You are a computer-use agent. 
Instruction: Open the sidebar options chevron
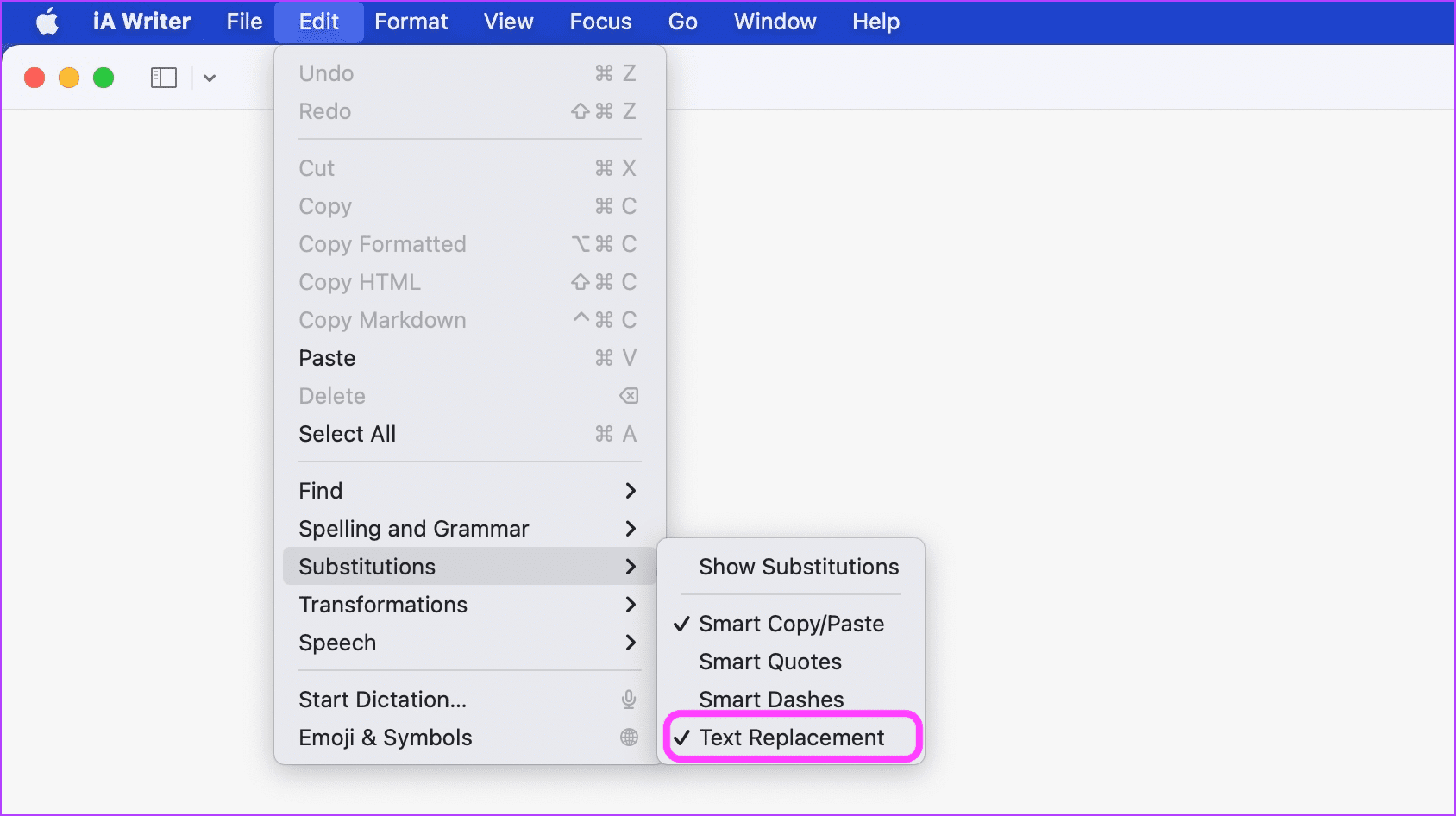coord(210,78)
